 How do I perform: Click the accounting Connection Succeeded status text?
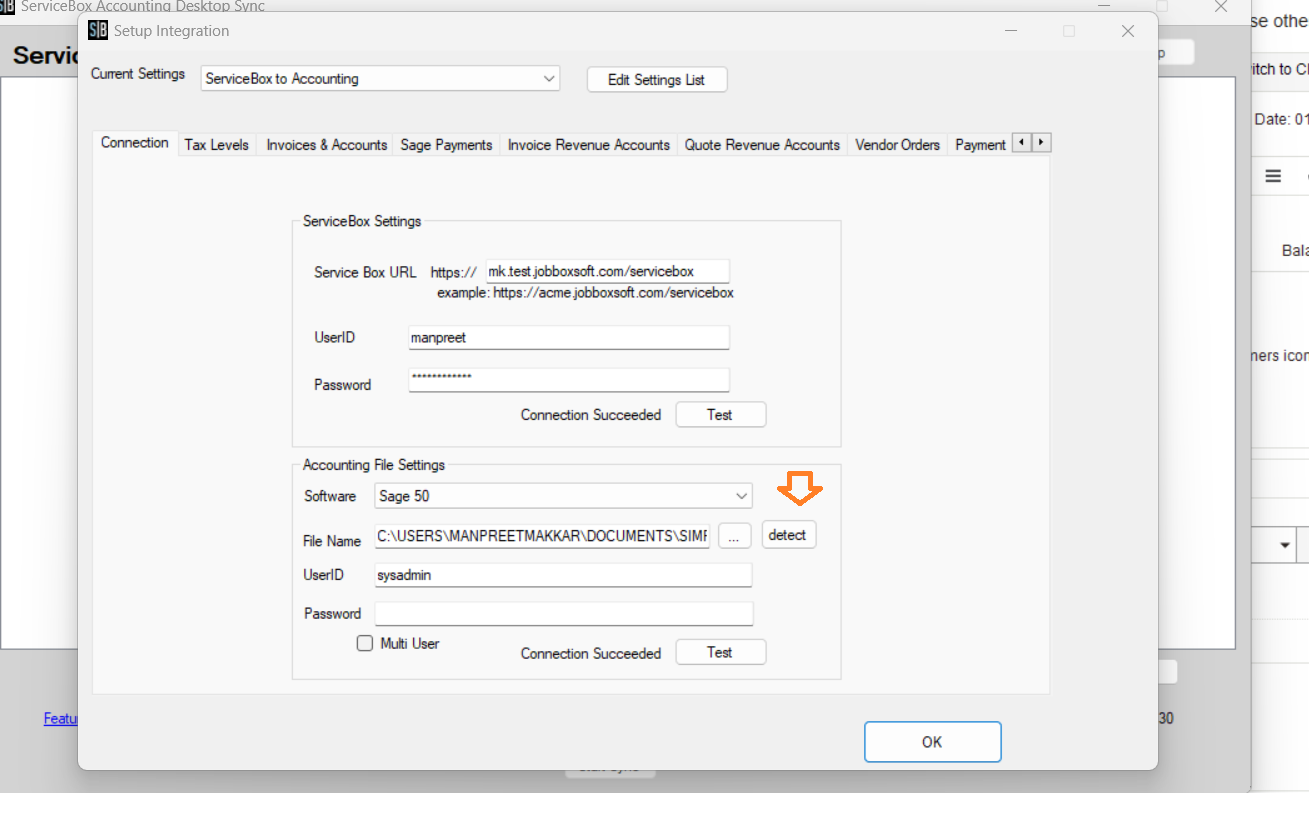click(x=591, y=653)
